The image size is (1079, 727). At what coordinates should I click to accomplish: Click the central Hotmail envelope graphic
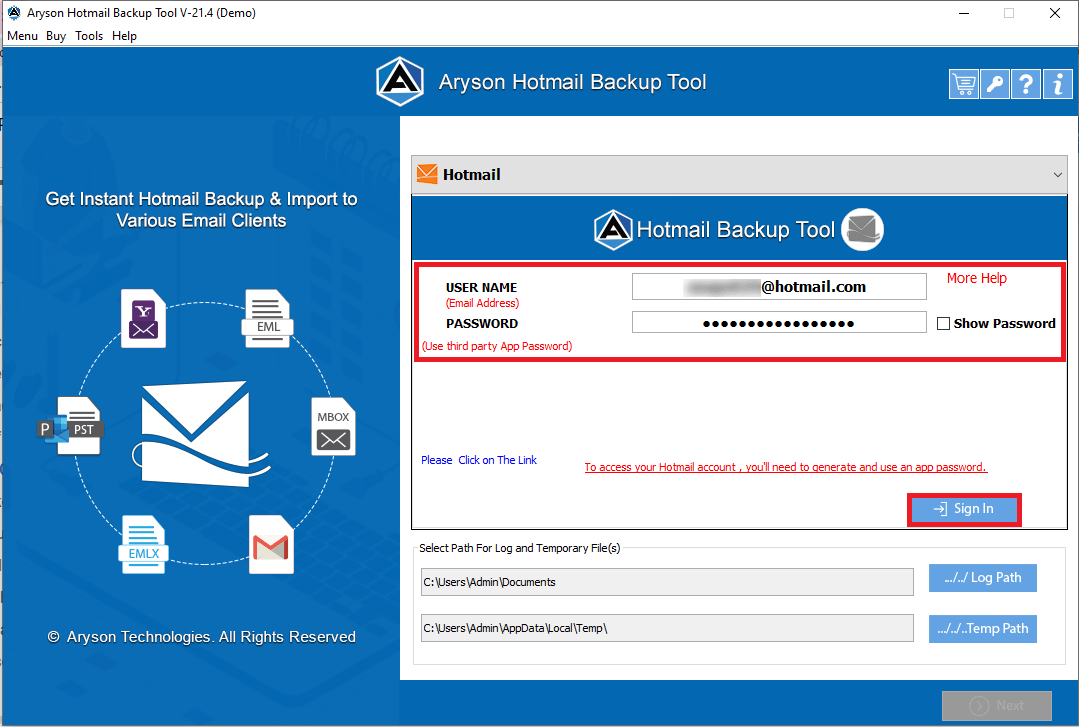click(x=200, y=434)
